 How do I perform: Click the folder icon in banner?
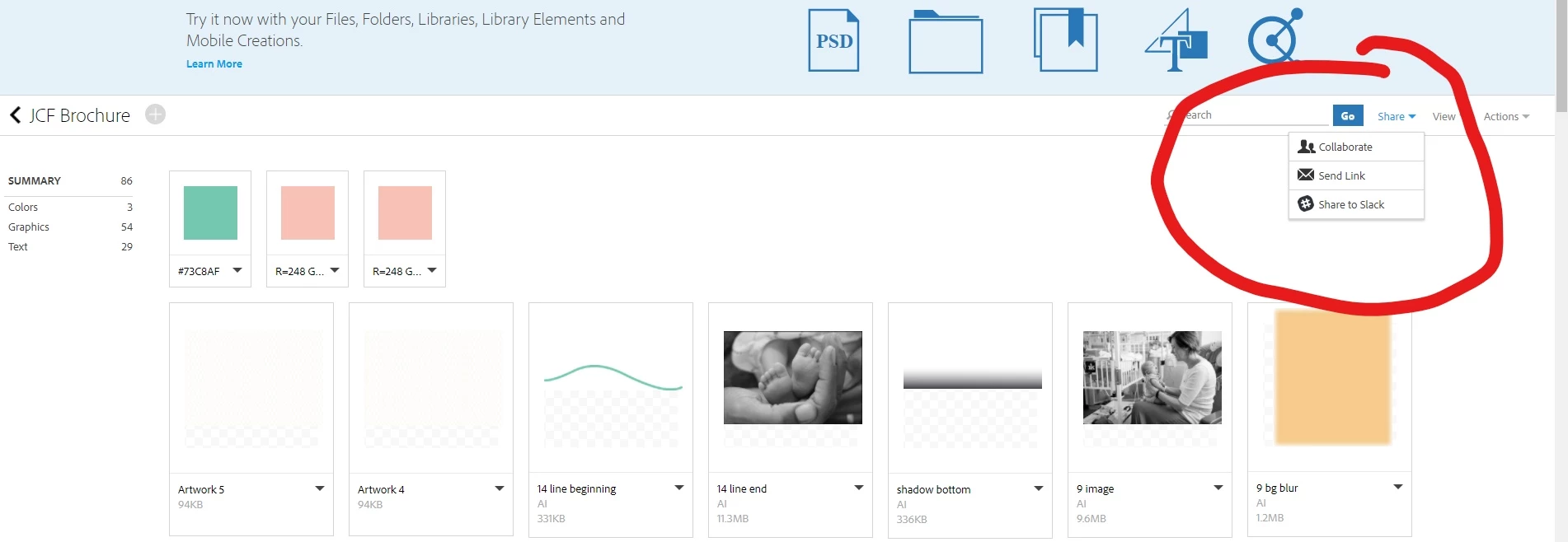coord(946,42)
